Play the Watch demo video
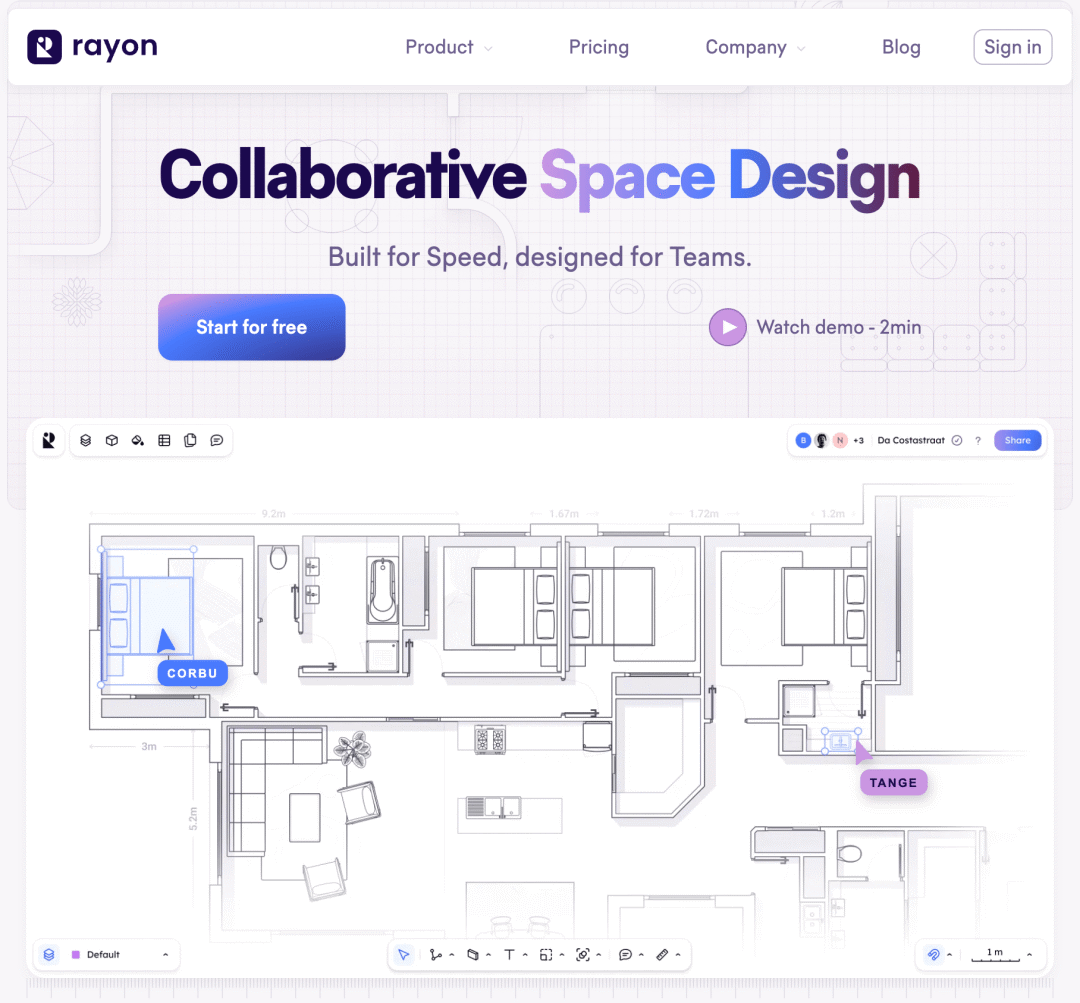1080x1003 pixels. [x=728, y=327]
